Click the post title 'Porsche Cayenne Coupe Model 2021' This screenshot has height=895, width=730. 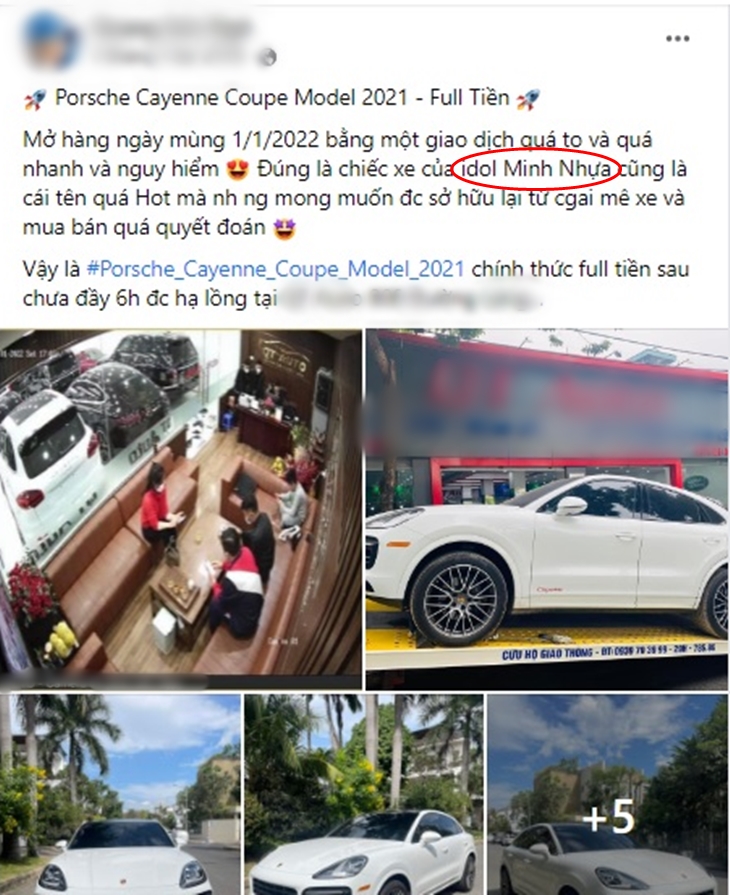tap(231, 98)
